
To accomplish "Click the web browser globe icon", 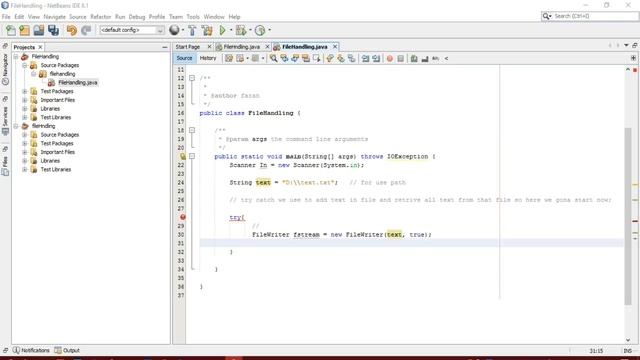I will pos(174,30).
